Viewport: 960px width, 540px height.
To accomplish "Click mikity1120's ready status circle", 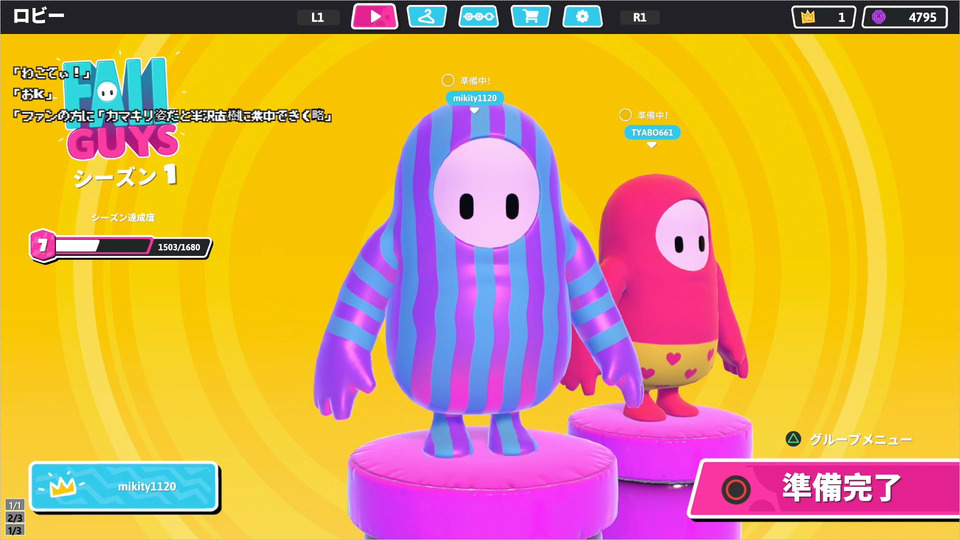I will (448, 80).
